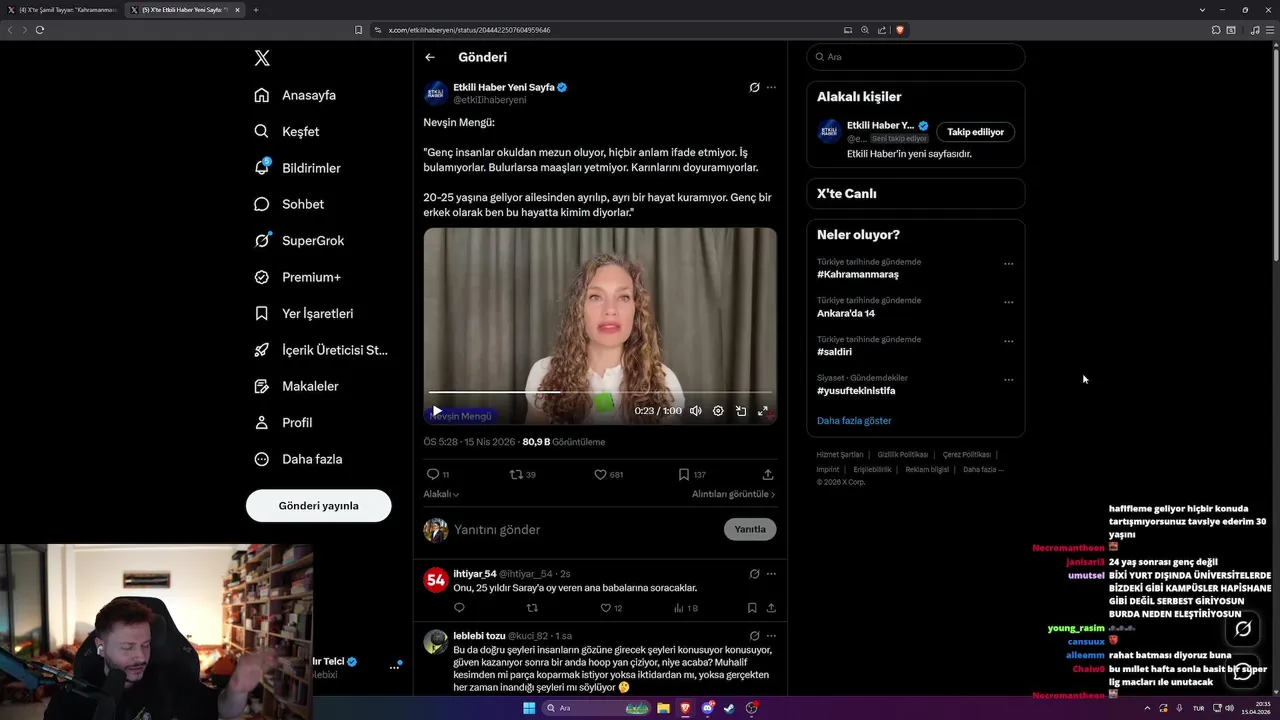1280x720 pixels.
Task: Repost the main post (39)
Action: tap(523, 474)
